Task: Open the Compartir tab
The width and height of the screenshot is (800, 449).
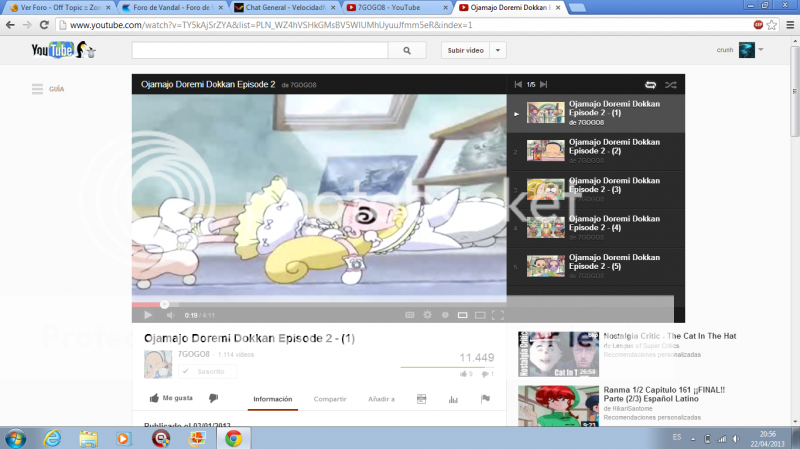Action: [x=330, y=399]
